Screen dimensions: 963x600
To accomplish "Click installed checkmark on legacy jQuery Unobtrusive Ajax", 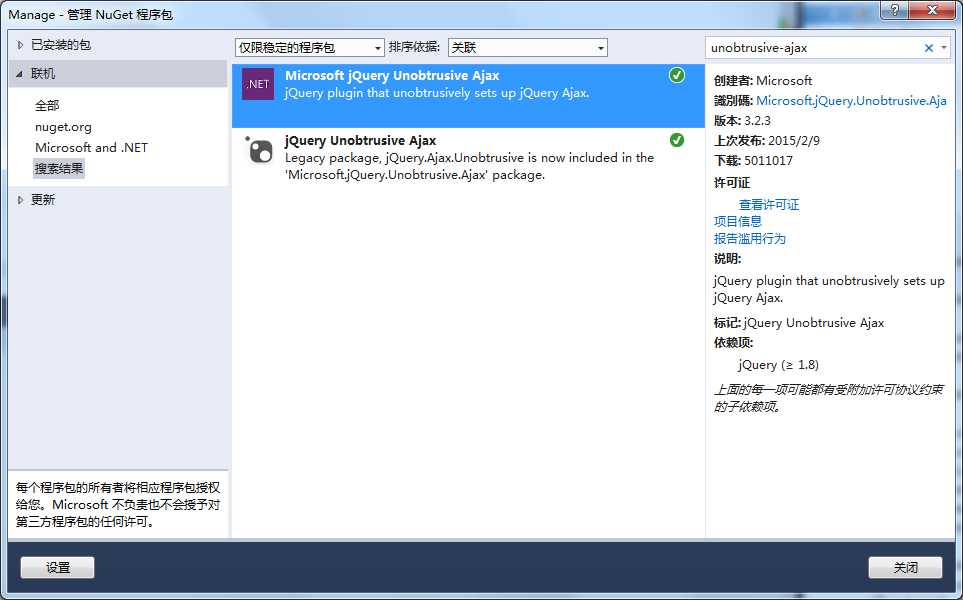I will (x=677, y=141).
